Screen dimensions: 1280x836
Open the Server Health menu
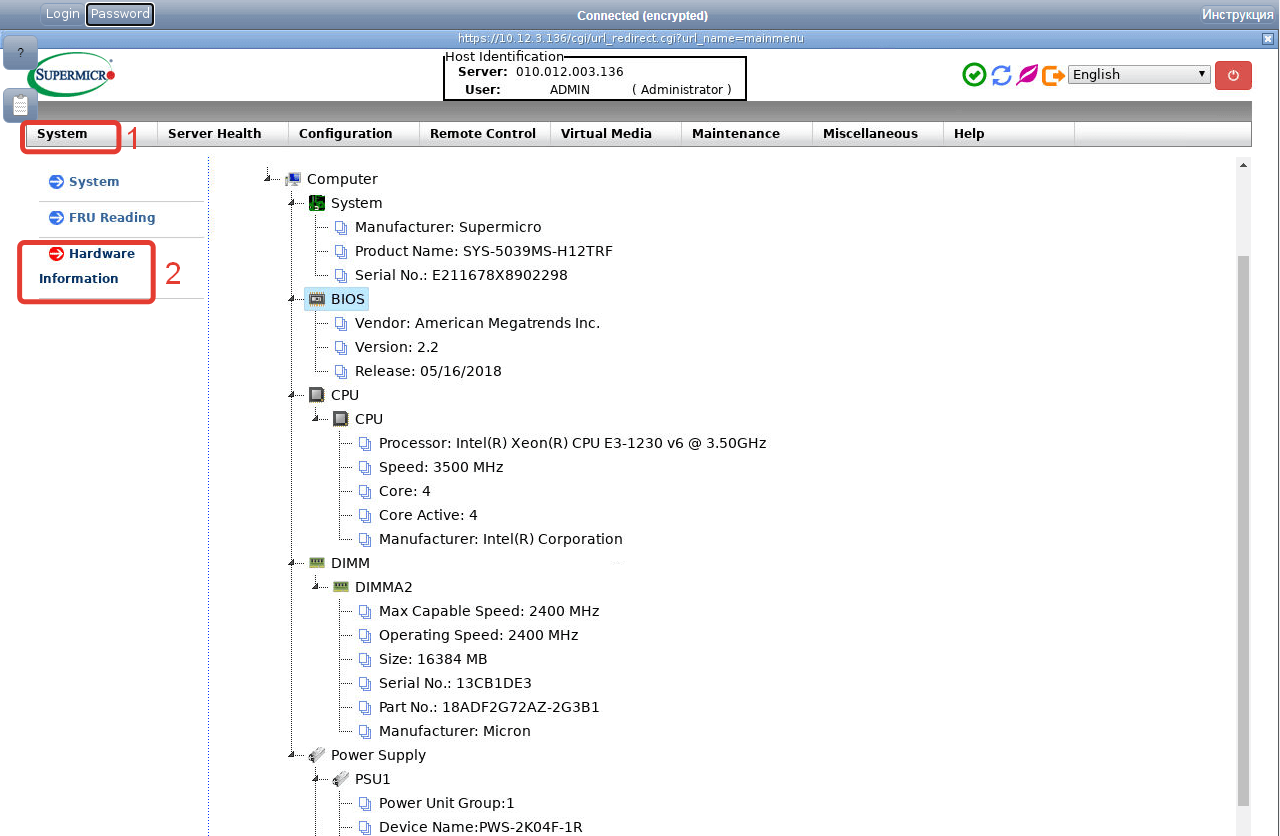[x=214, y=134]
